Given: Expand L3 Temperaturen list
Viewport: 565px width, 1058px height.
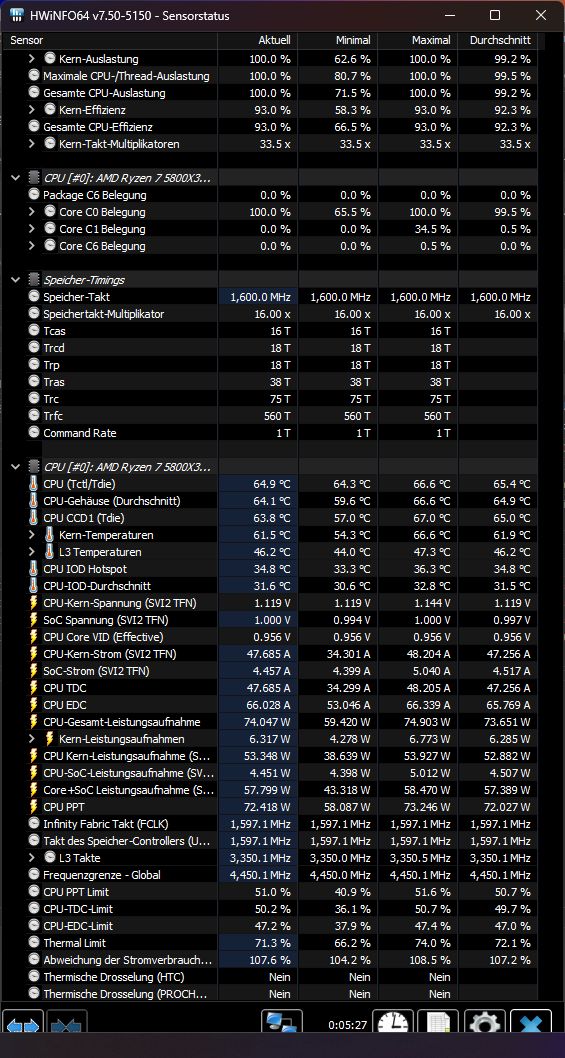Looking at the screenshot, I should [32, 551].
